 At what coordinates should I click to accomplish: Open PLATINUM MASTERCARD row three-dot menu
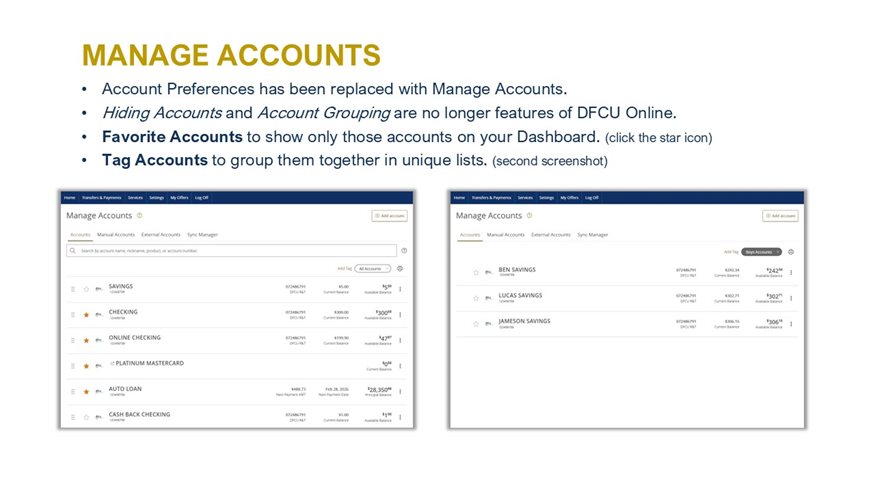coord(401,366)
